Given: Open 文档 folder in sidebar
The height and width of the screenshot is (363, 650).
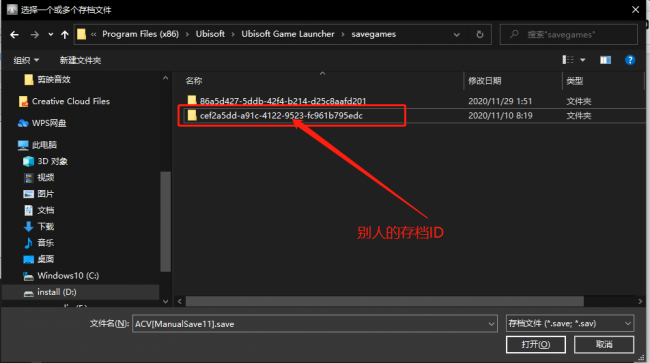Looking at the screenshot, I should (x=39, y=210).
